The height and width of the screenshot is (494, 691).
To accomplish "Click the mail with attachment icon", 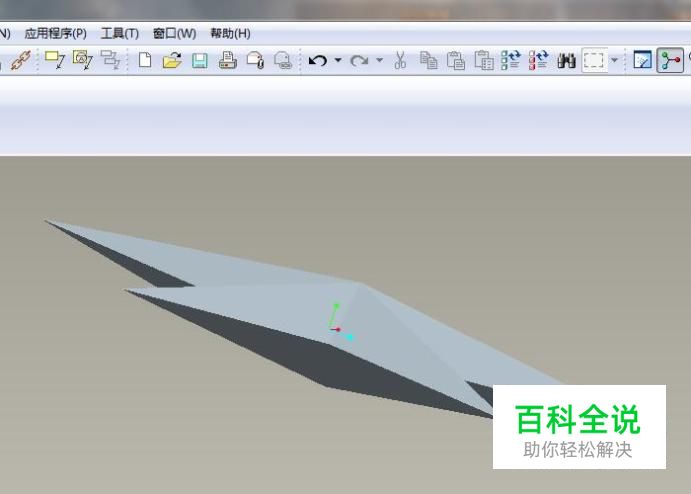I will tap(255, 60).
